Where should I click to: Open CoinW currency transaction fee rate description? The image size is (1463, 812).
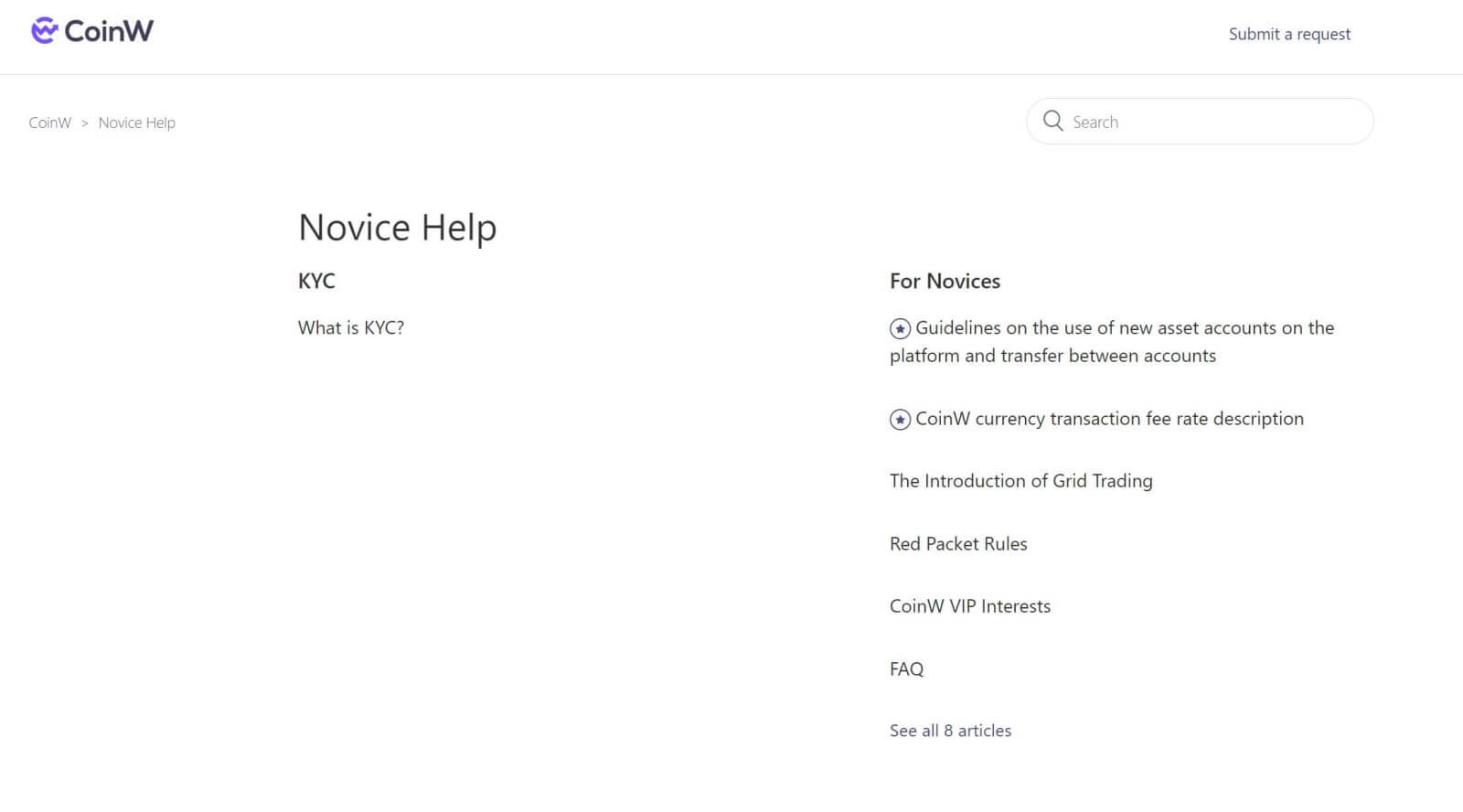(1109, 419)
